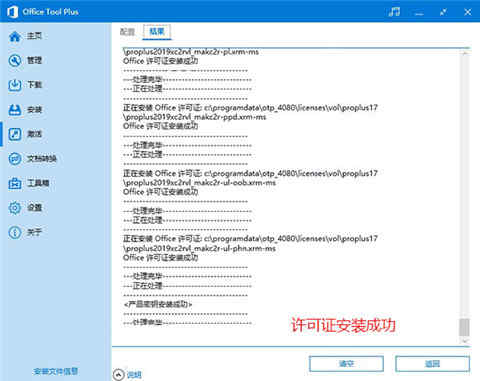
Task: Switch to the 配置 tab
Action: (127, 32)
